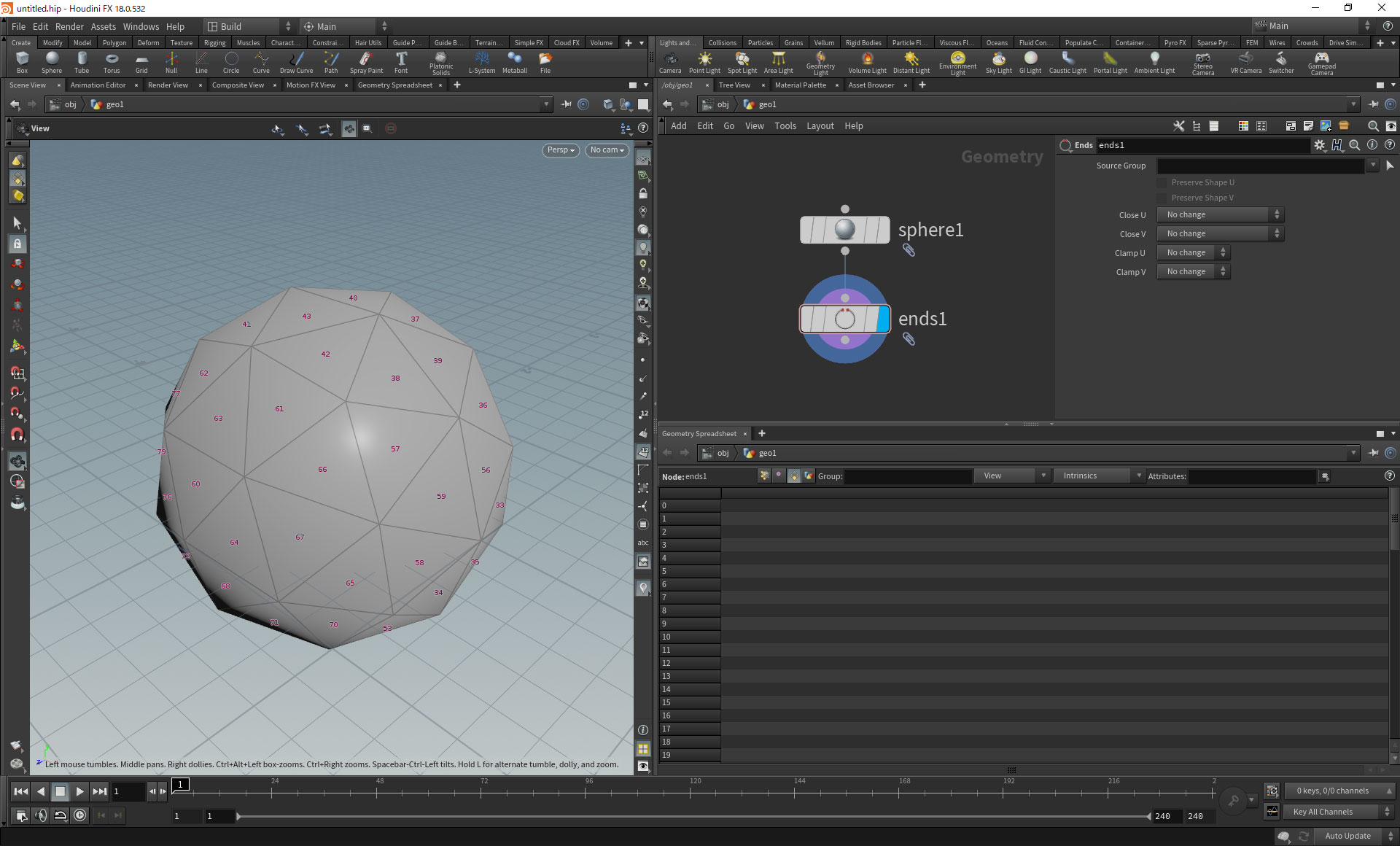The width and height of the screenshot is (1400, 846).
Task: Click the spreadsheet Group input field
Action: tap(907, 476)
